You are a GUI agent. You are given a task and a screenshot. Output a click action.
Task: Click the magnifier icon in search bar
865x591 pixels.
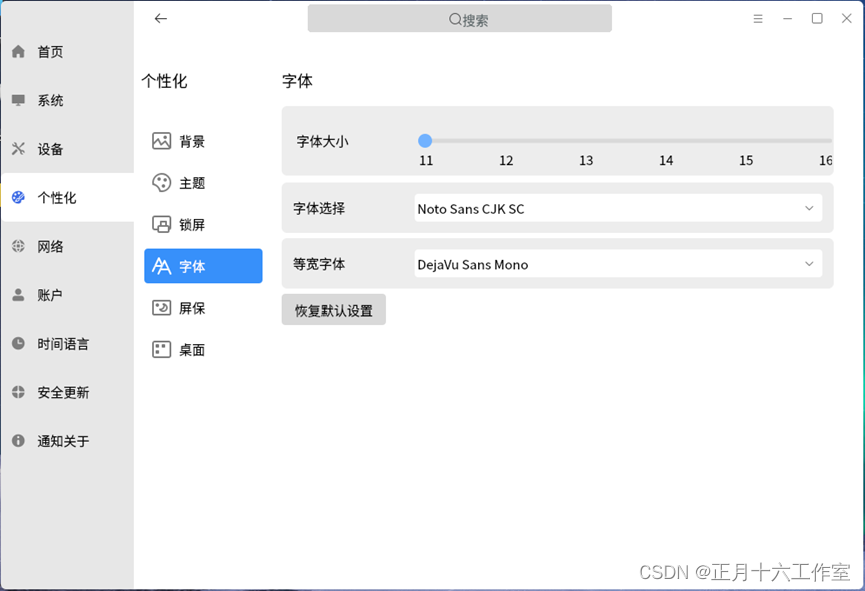click(455, 19)
